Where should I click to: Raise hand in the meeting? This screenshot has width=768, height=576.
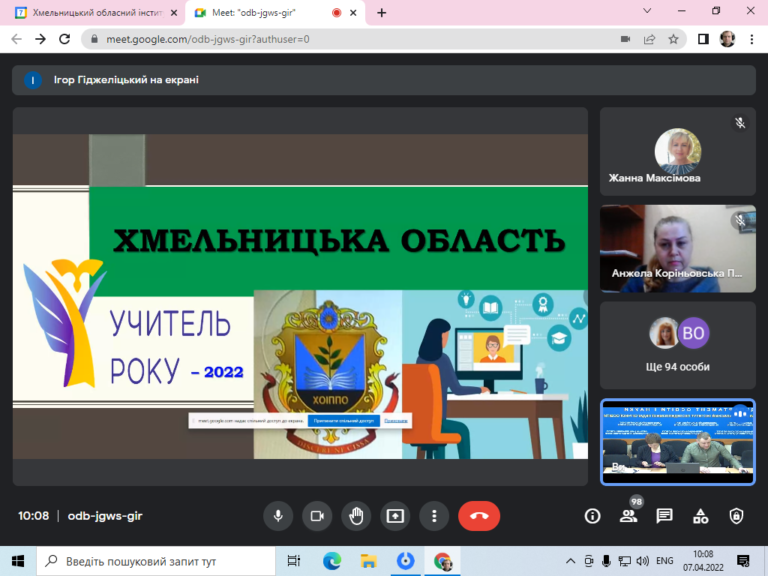tap(356, 516)
